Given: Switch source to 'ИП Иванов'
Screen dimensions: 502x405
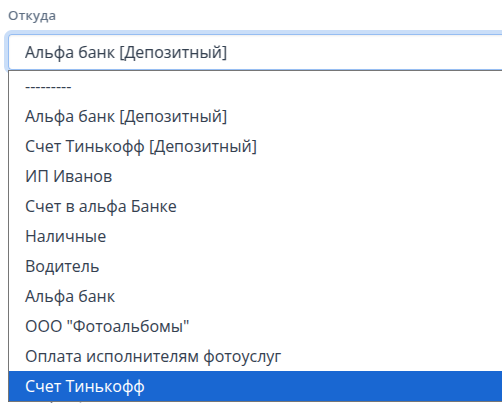Looking at the screenshot, I should click(255, 176).
